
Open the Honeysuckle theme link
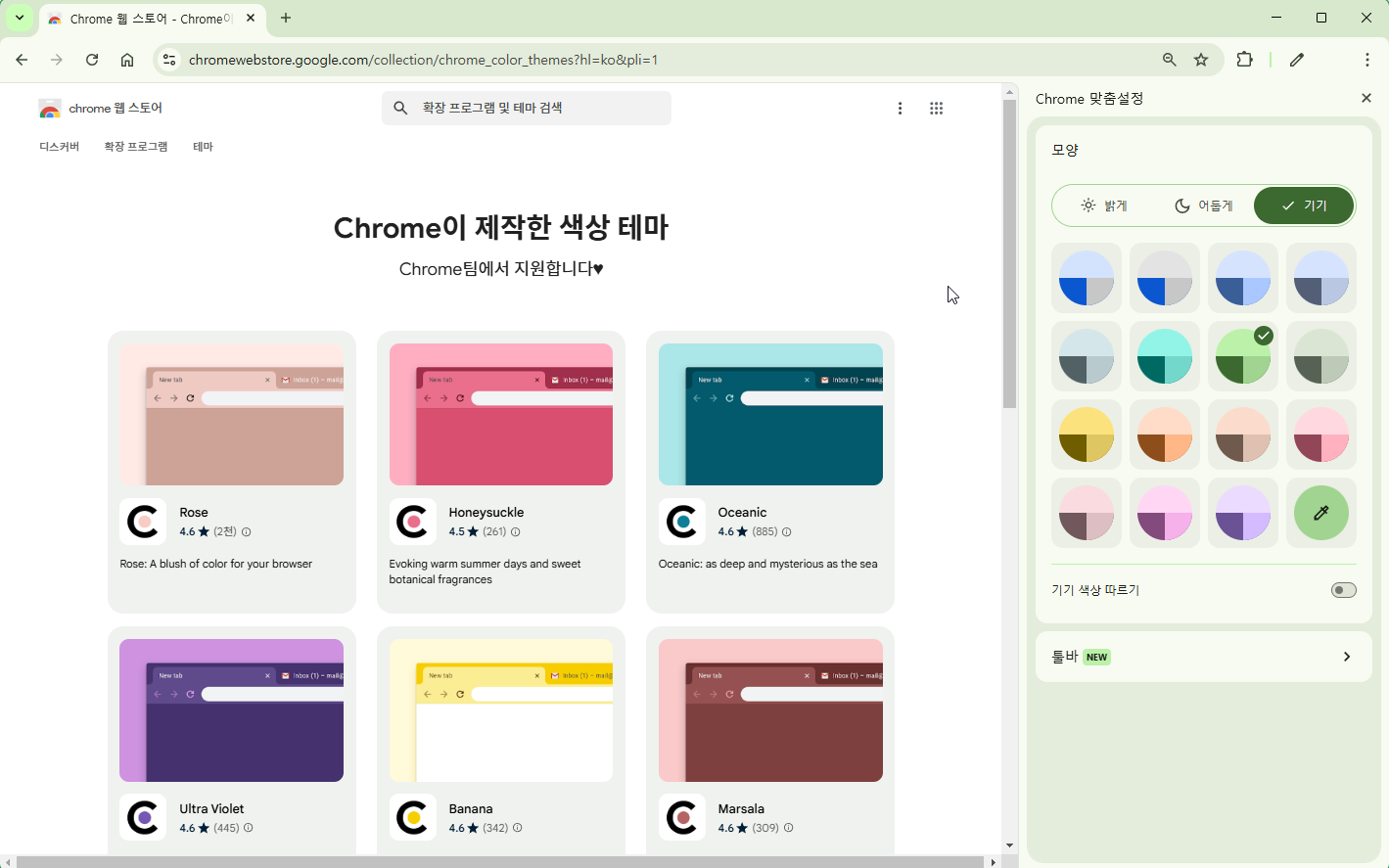tap(486, 512)
